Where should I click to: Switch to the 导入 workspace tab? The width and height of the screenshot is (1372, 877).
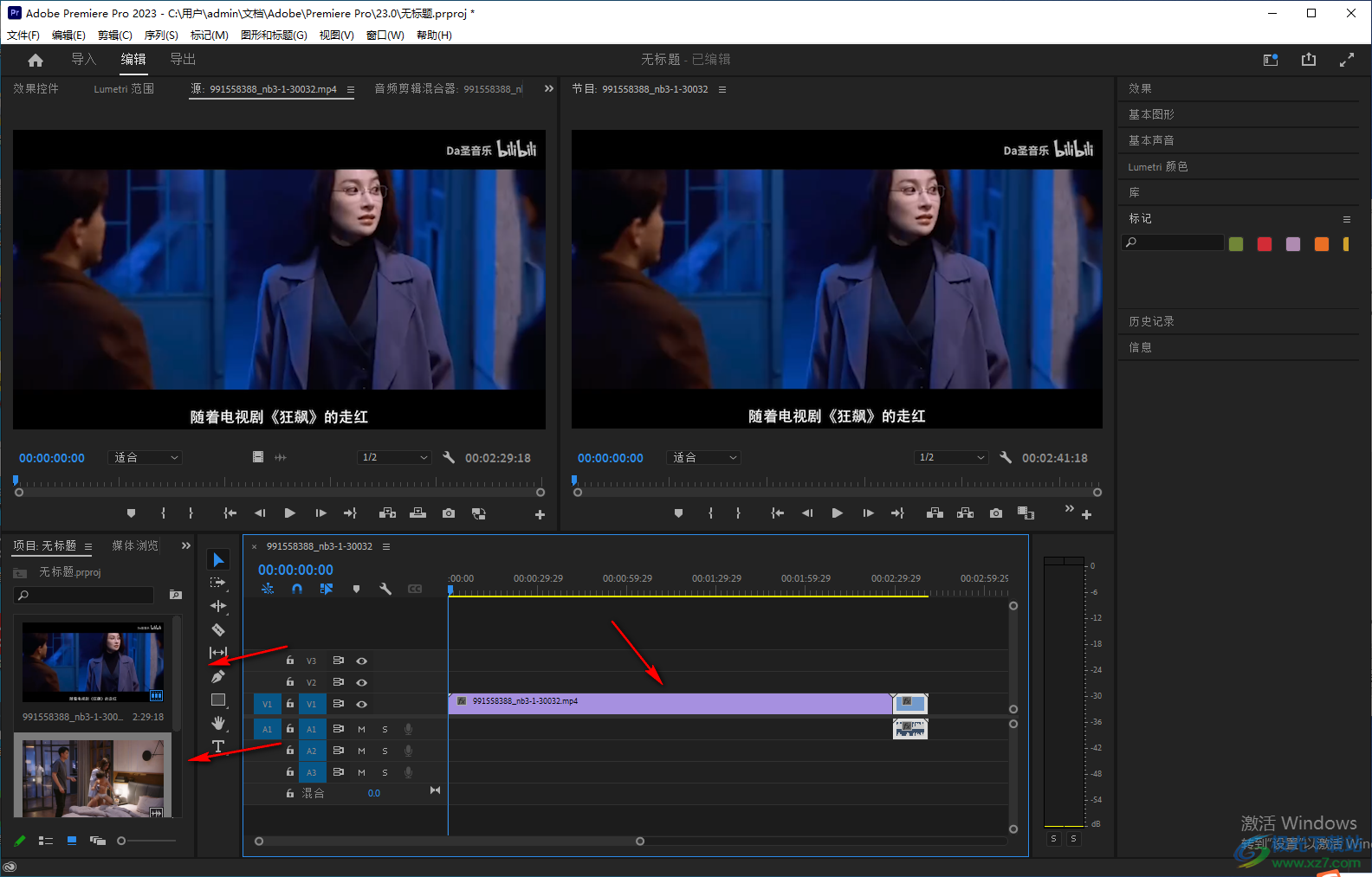[x=83, y=59]
